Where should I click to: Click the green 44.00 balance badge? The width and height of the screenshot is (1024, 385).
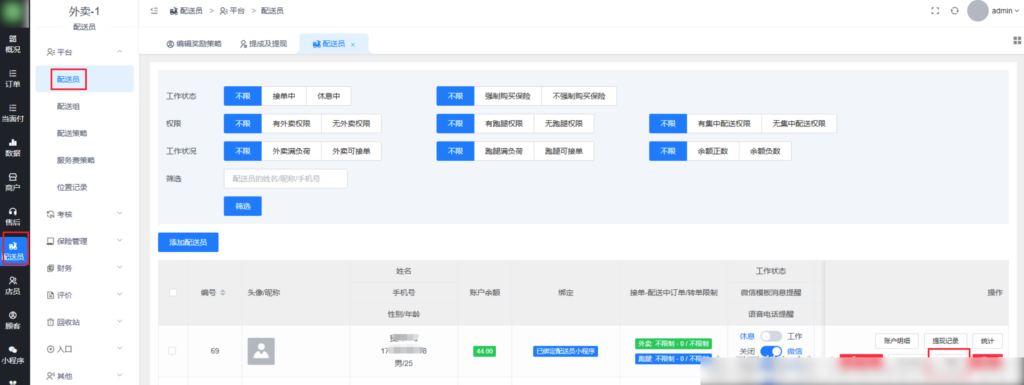click(x=485, y=351)
